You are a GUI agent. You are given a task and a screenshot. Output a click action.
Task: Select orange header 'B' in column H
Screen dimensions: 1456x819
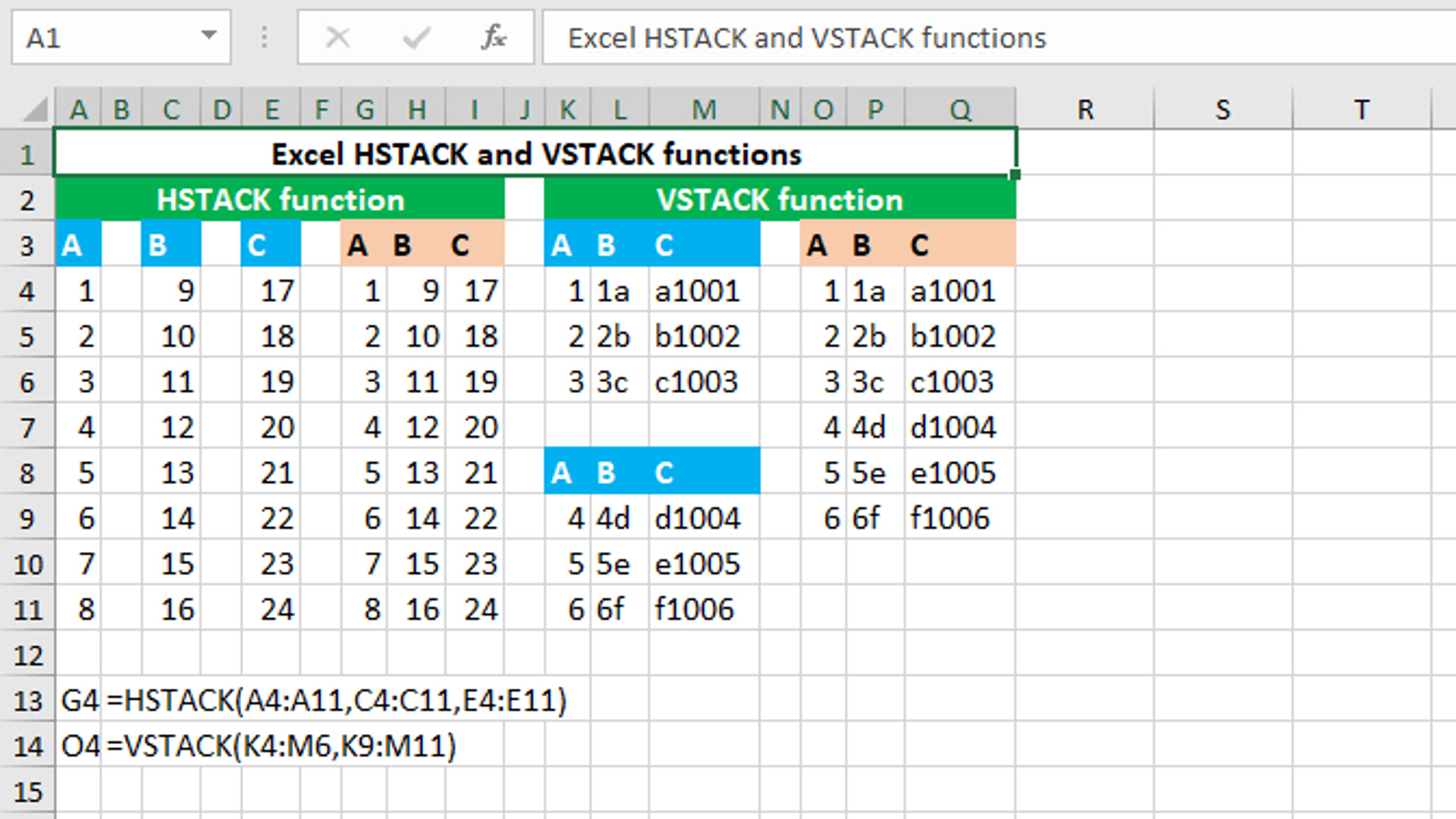[416, 245]
